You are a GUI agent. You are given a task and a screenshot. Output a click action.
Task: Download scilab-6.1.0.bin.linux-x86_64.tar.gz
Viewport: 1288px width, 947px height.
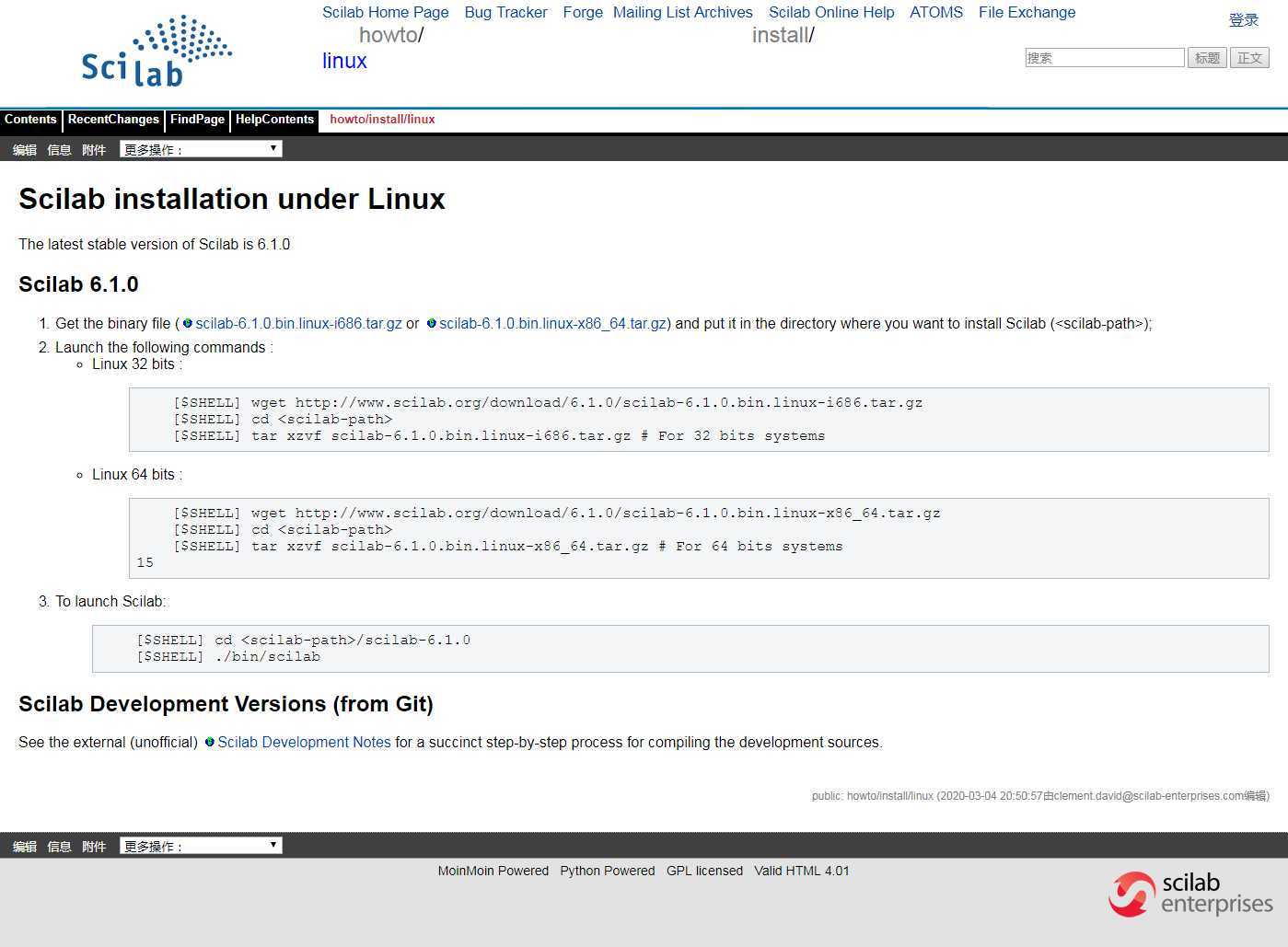(x=553, y=324)
